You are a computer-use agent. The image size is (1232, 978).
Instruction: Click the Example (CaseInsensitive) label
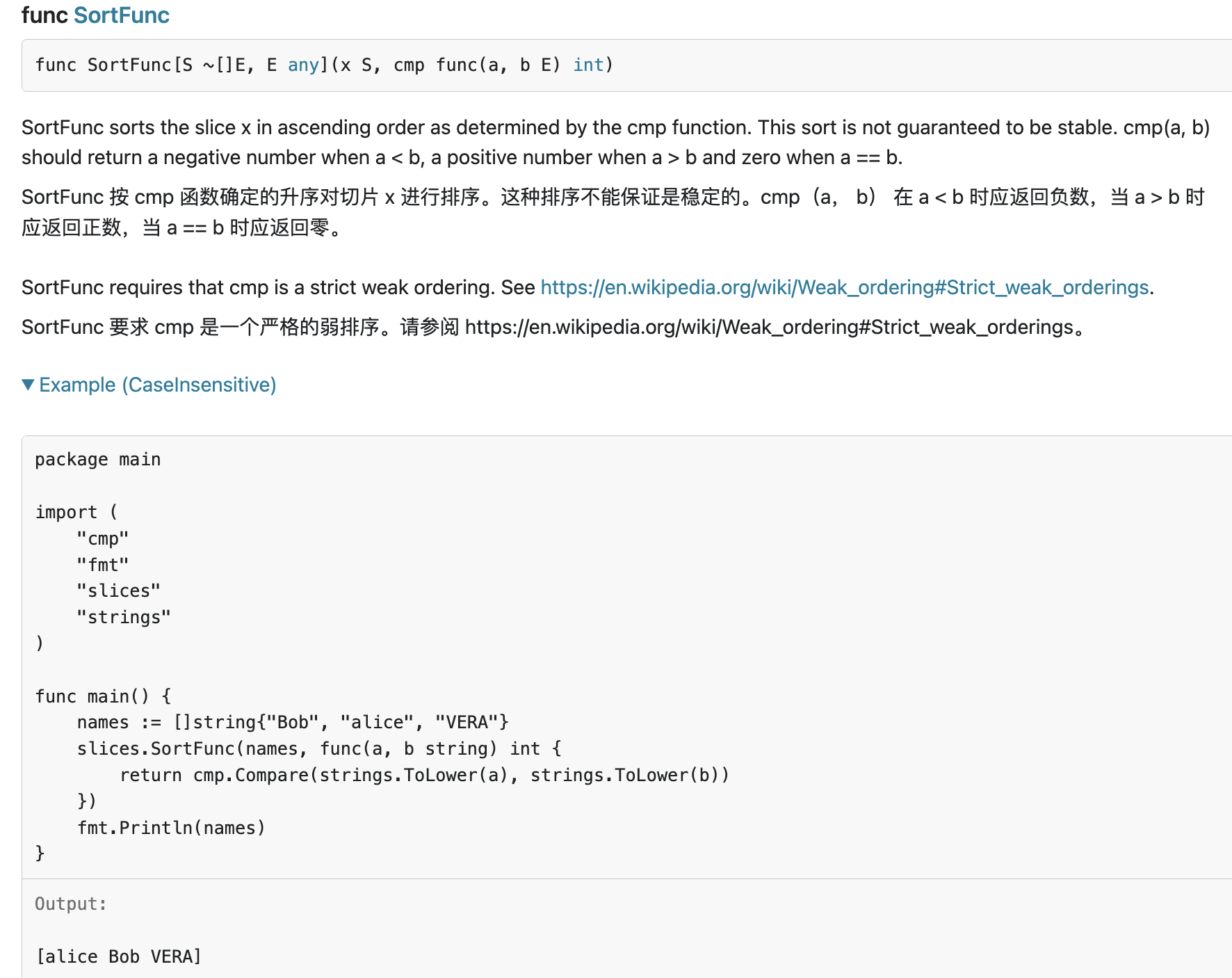pos(158,385)
